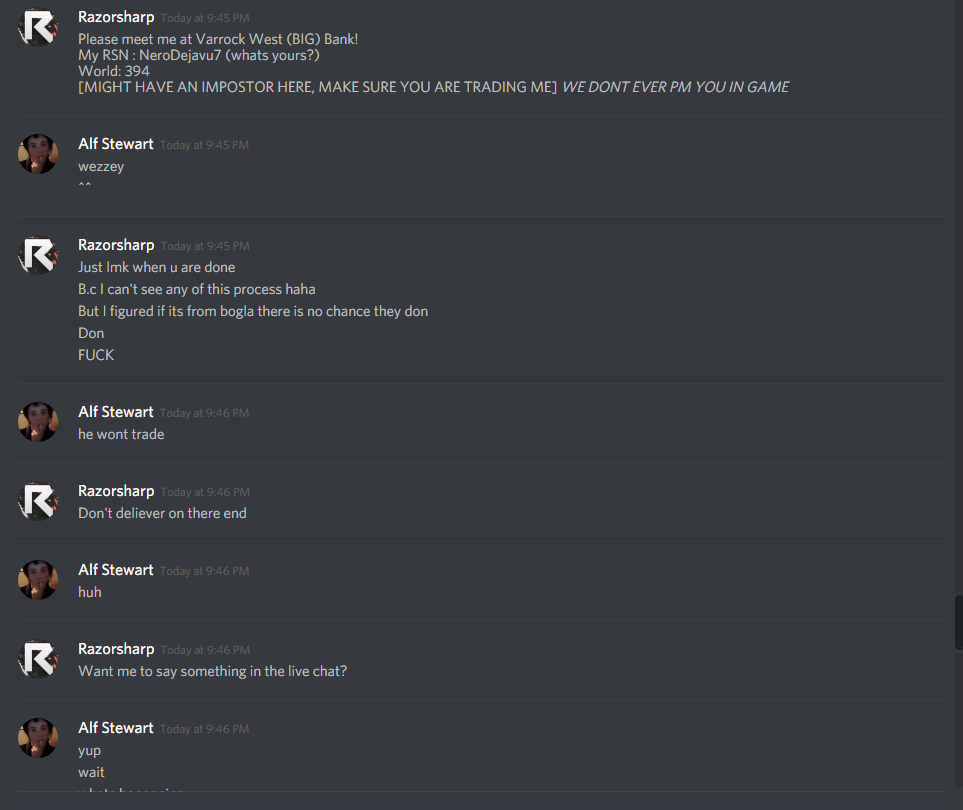The image size is (963, 810).
Task: Click the Alf Stewart username above "he wont trade"
Action: coord(115,412)
